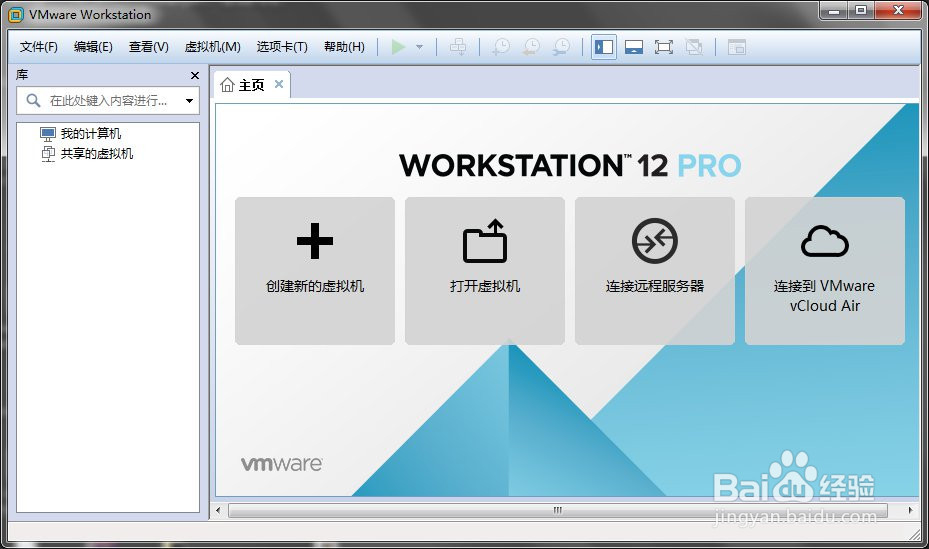This screenshot has height=549, width=929.
Task: Maximize the VMware Workstation window
Action: pyautogui.click(x=861, y=10)
